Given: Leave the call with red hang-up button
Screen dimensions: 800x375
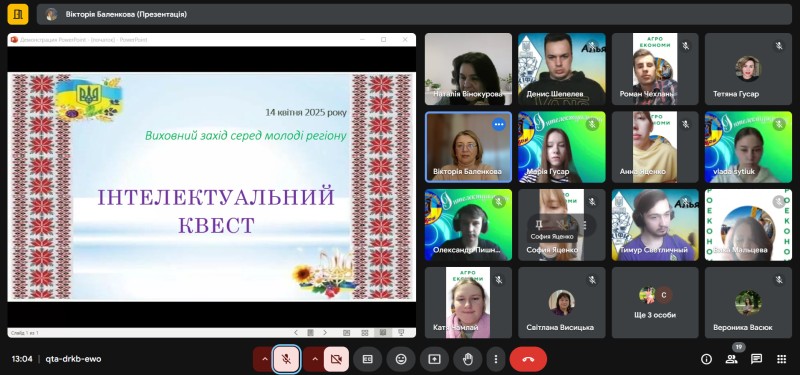Looking at the screenshot, I should 528,359.
